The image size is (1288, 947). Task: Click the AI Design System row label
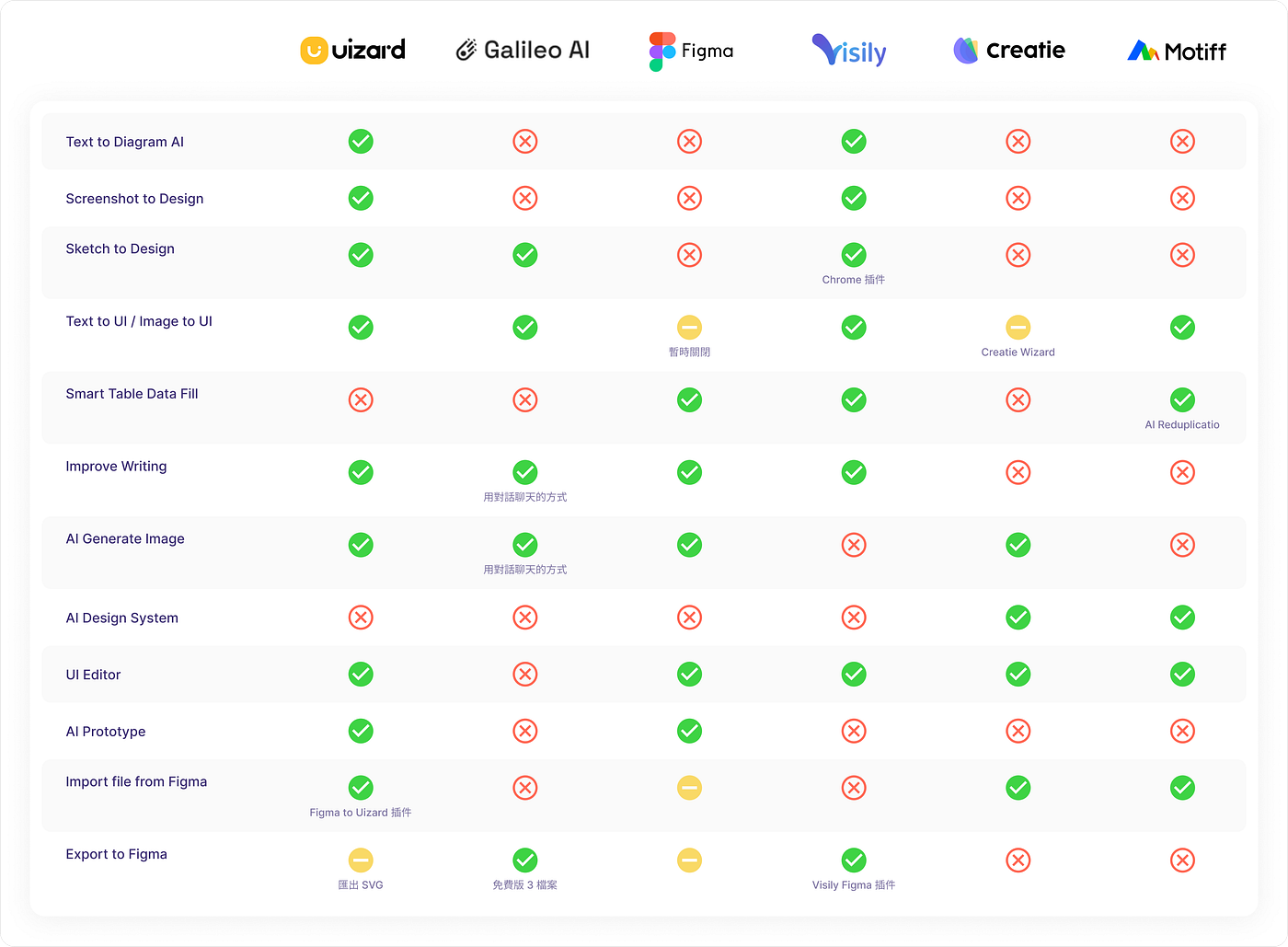(122, 618)
